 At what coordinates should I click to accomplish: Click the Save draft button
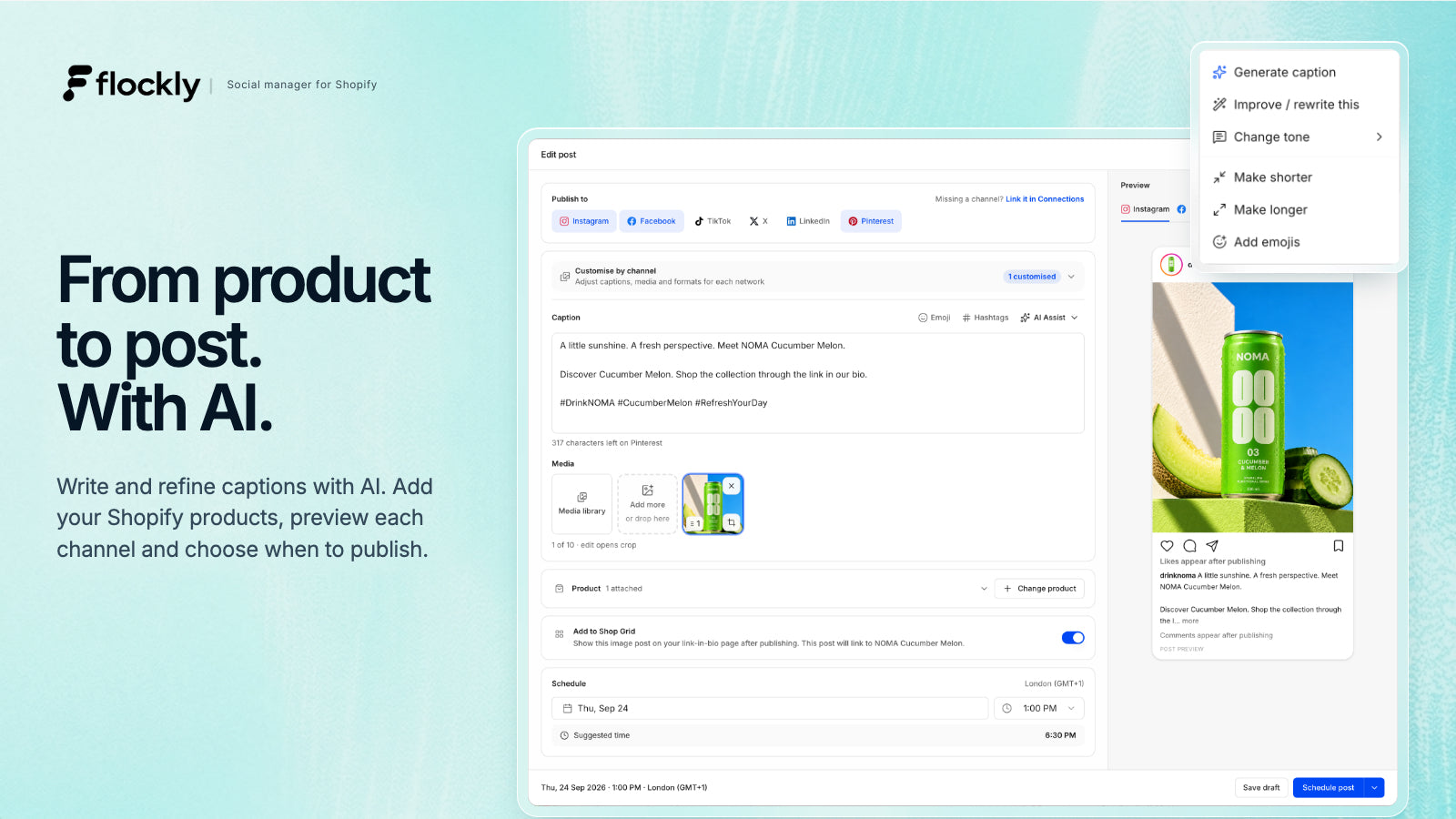click(1261, 788)
